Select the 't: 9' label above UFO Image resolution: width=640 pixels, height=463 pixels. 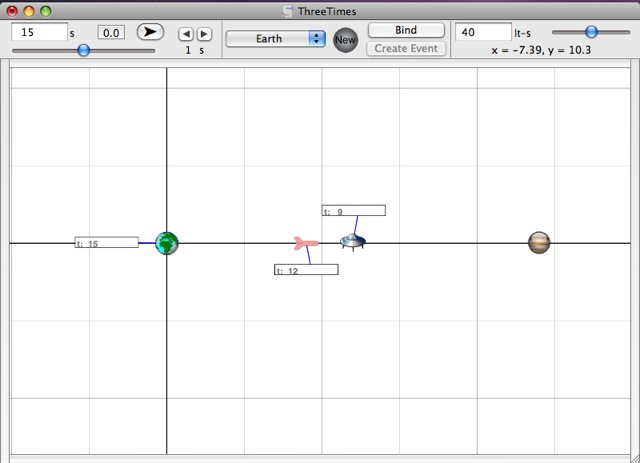point(353,211)
